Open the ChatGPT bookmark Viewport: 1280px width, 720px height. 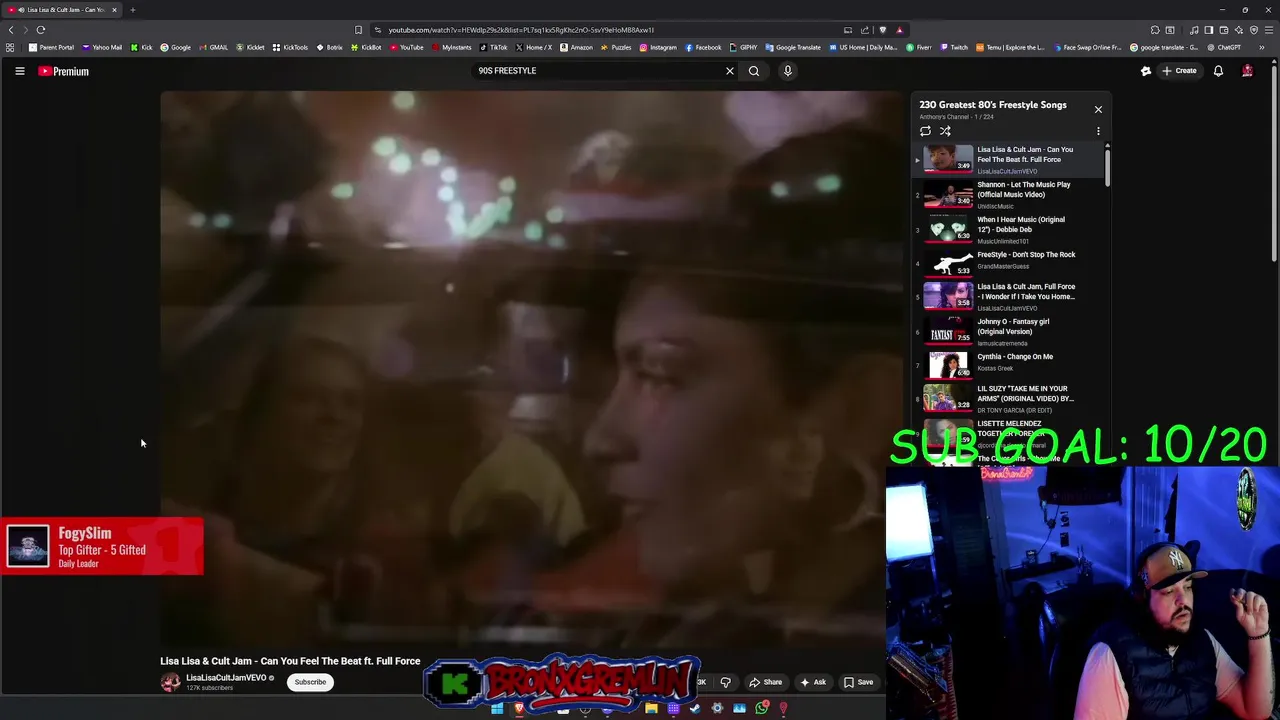point(1224,47)
